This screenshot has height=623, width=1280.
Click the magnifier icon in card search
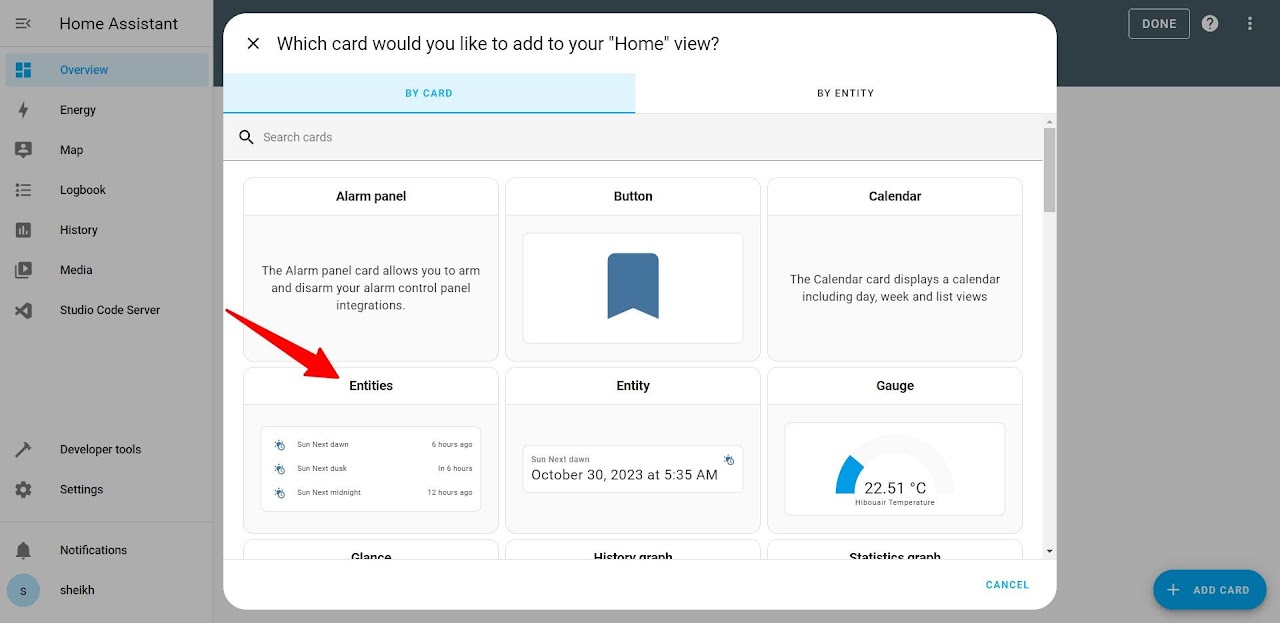(246, 137)
